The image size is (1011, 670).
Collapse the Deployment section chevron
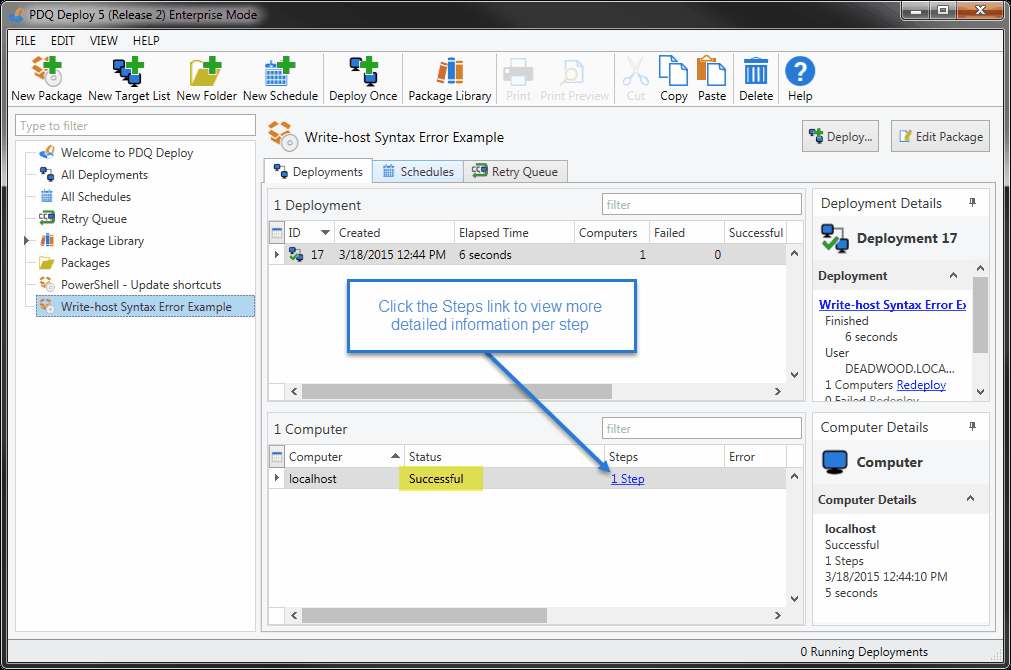953,275
